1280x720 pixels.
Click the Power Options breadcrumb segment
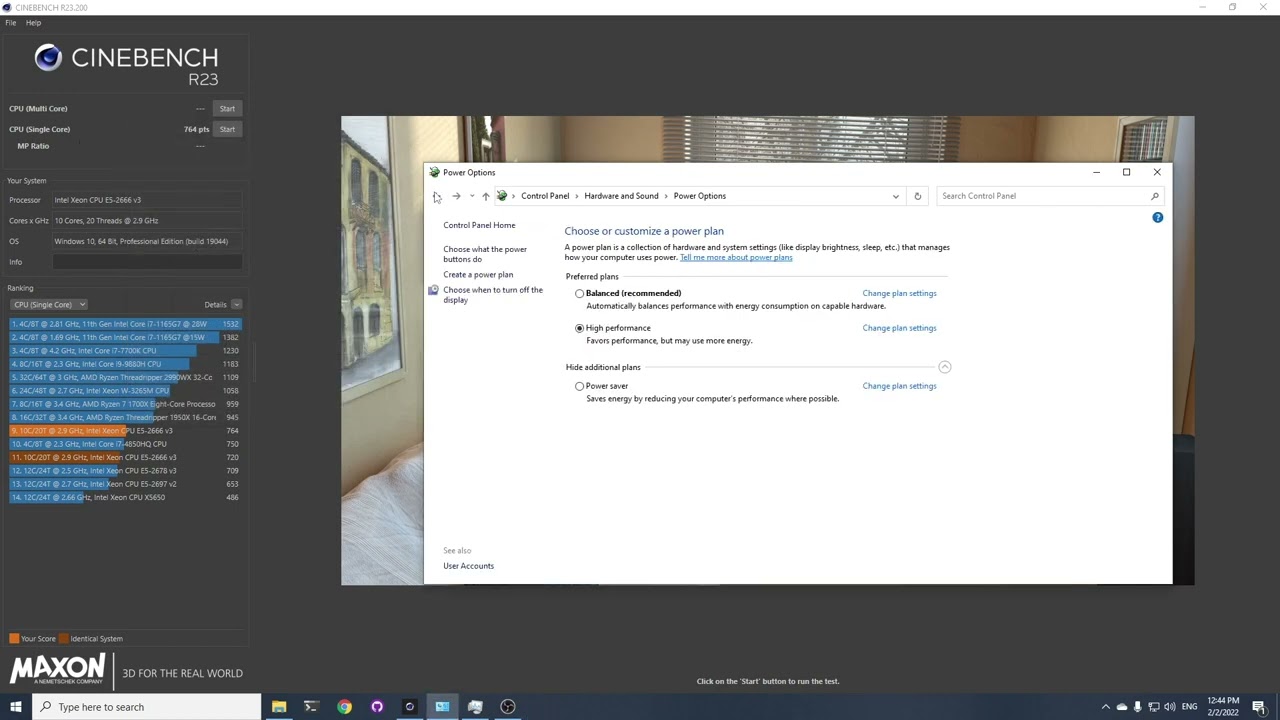pos(700,196)
